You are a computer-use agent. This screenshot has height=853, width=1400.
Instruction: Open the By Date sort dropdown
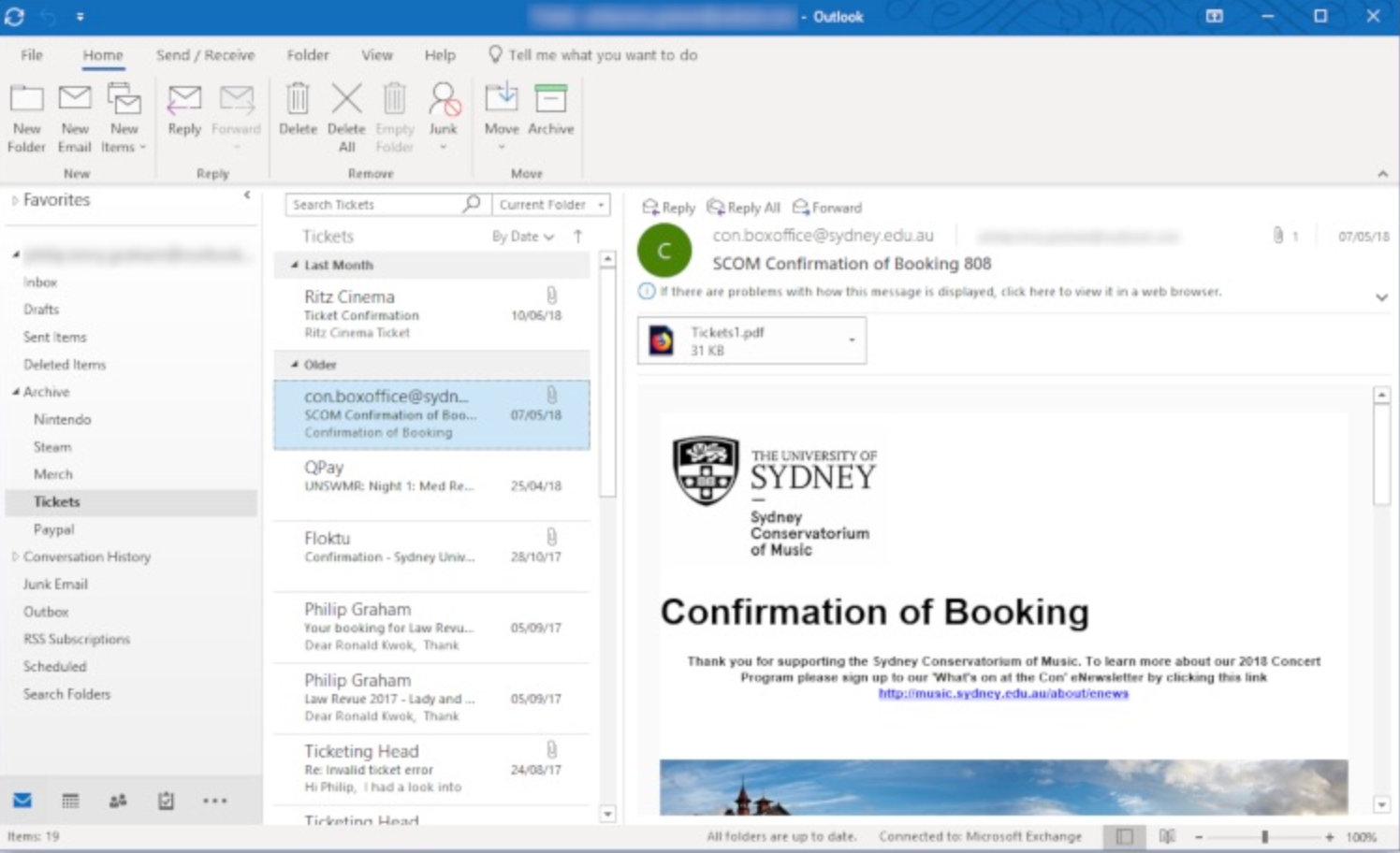[x=522, y=237]
